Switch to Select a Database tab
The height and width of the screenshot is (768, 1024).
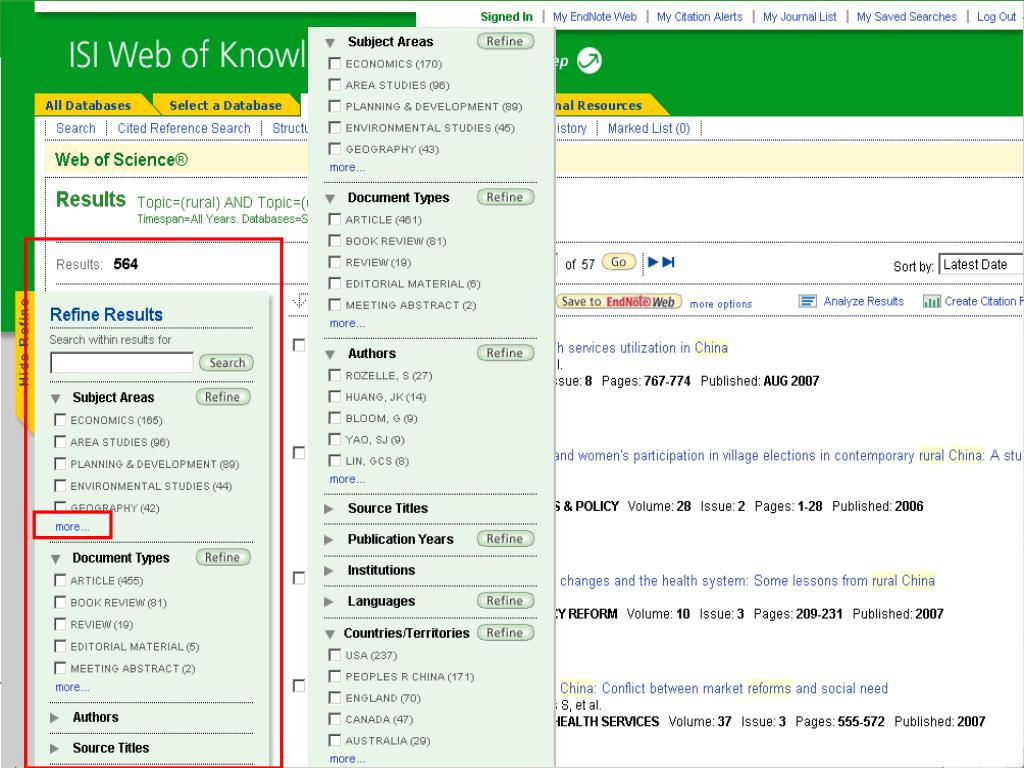225,105
